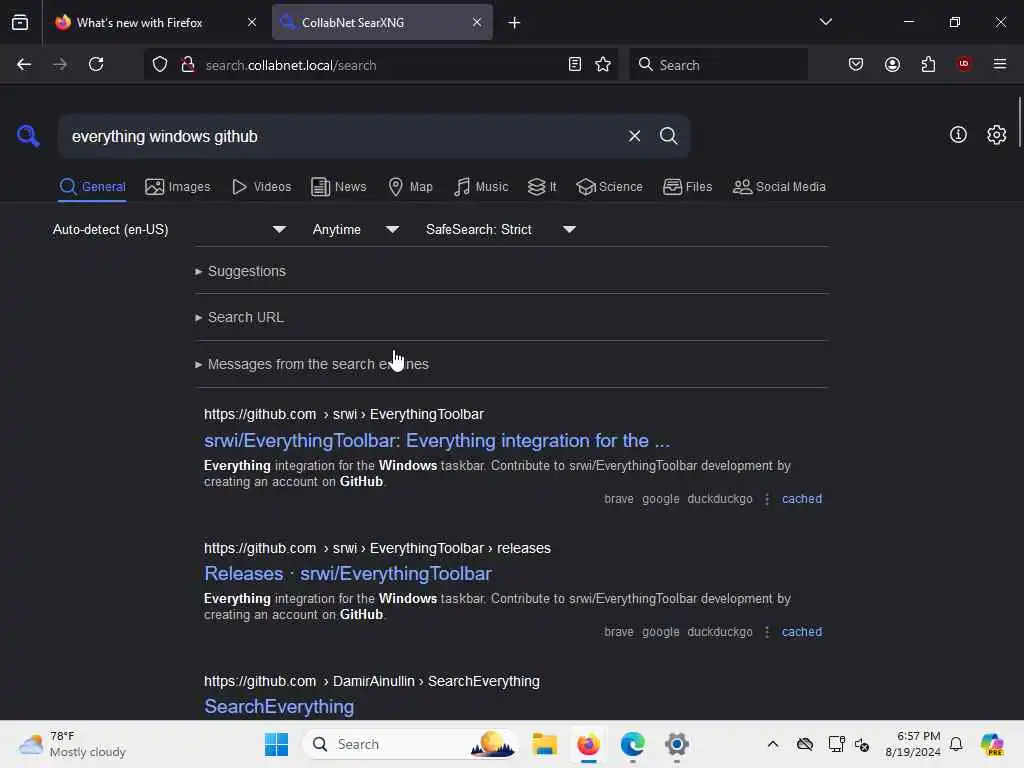Image resolution: width=1024 pixels, height=768 pixels.
Task: Reload the page in Firefox
Action: coord(96,65)
